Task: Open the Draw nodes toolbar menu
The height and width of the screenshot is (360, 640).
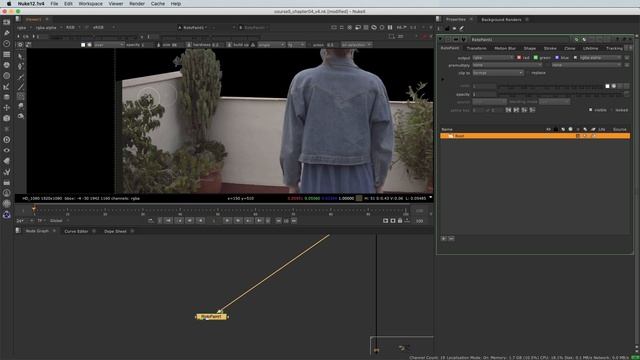Action: point(7,33)
